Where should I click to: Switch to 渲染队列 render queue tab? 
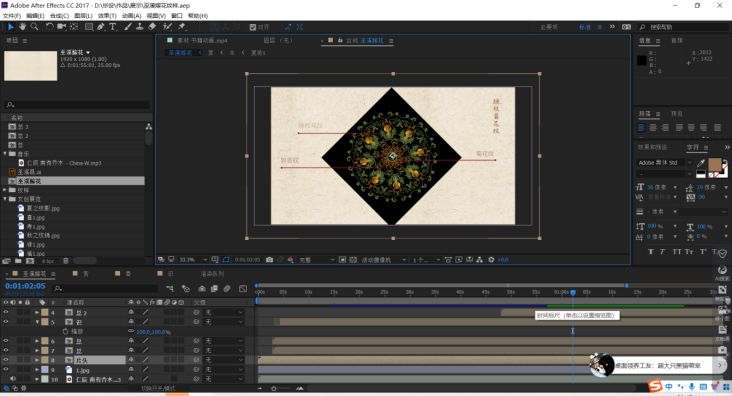[x=212, y=274]
